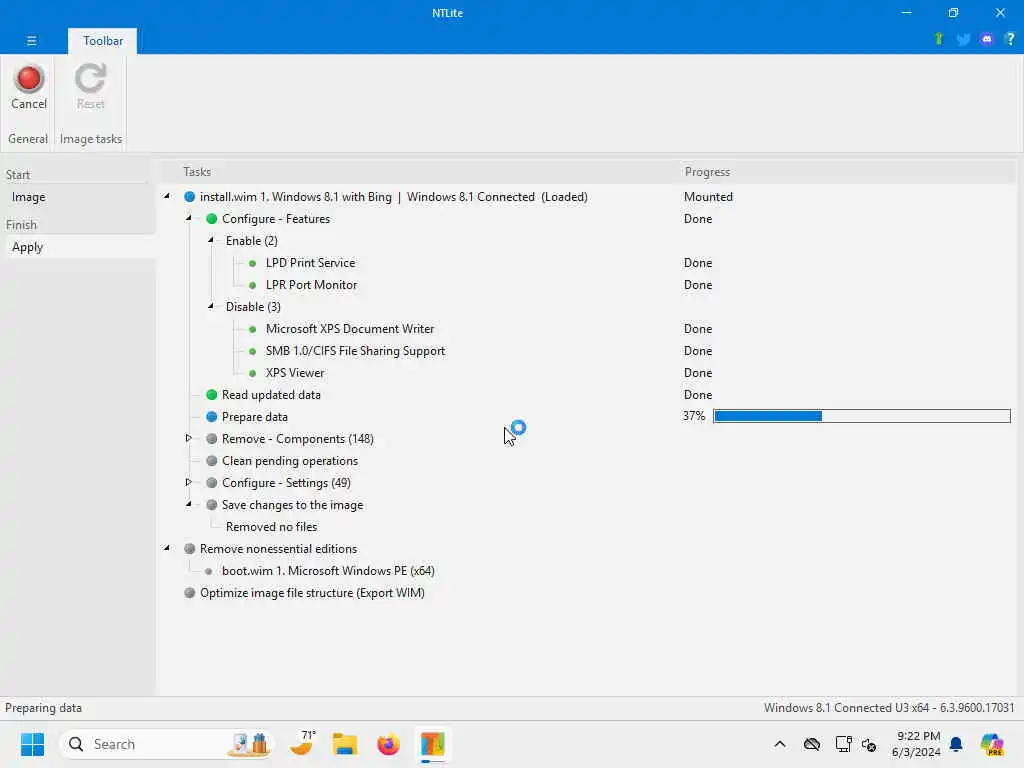Collapse the install.wim root tree node

click(167, 196)
